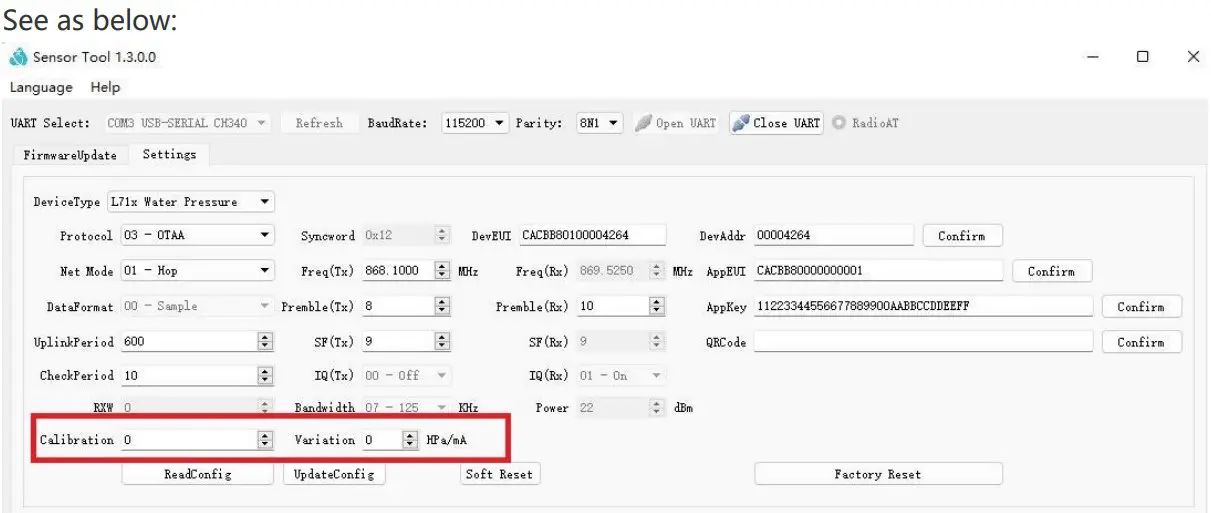The image size is (1211, 513).
Task: Open the Help menu
Action: [x=105, y=87]
